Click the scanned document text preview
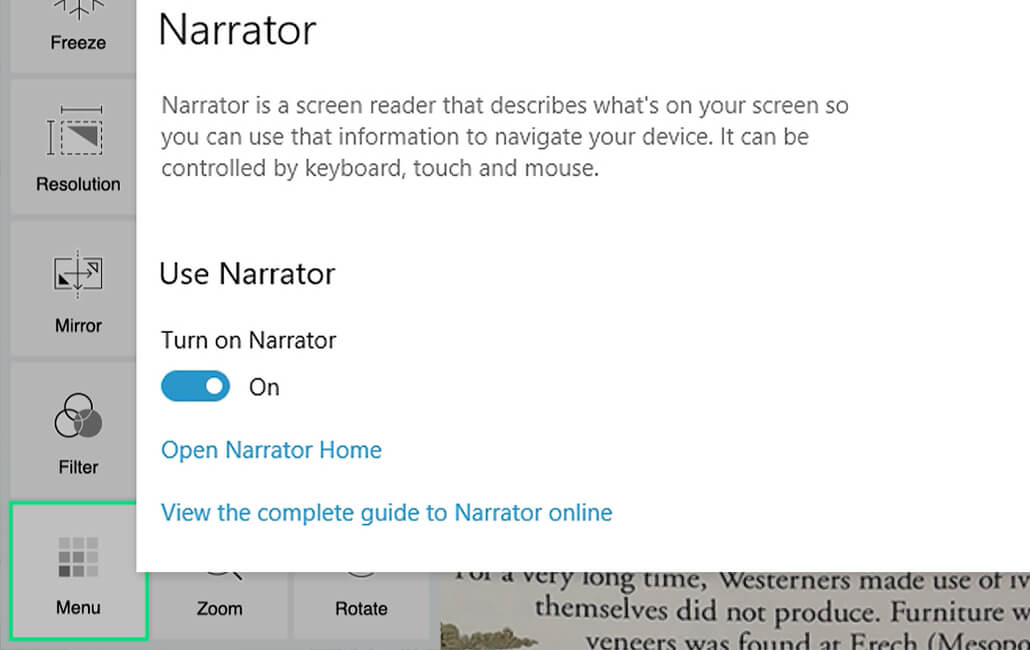The width and height of the screenshot is (1030, 650). pos(735,611)
